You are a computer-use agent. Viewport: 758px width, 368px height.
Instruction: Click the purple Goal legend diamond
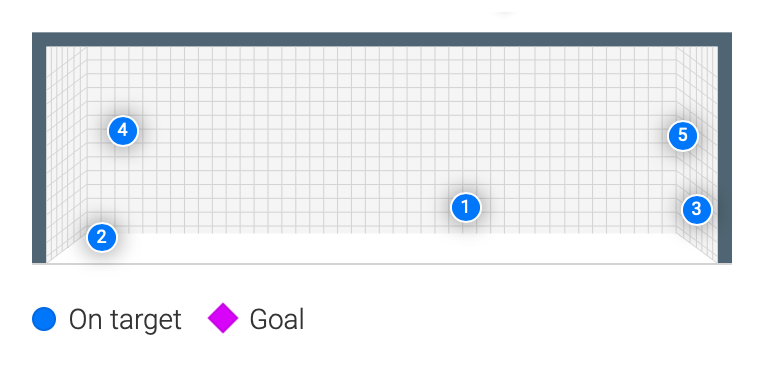[x=223, y=318]
